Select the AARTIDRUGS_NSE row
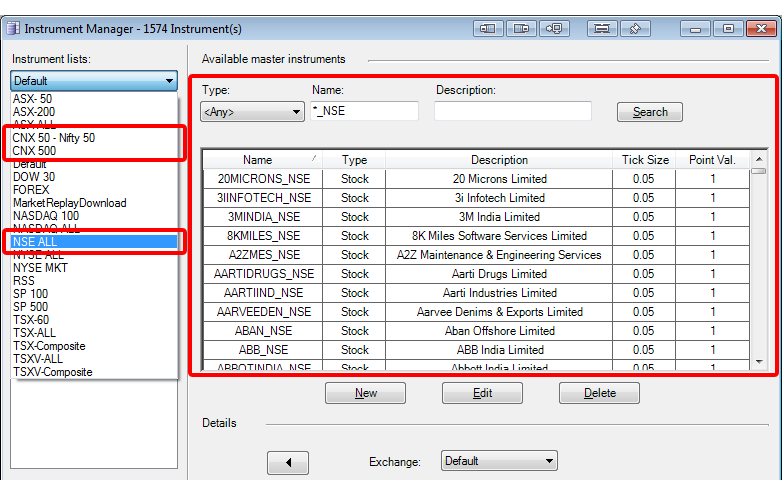The width and height of the screenshot is (782, 480). coord(476,273)
